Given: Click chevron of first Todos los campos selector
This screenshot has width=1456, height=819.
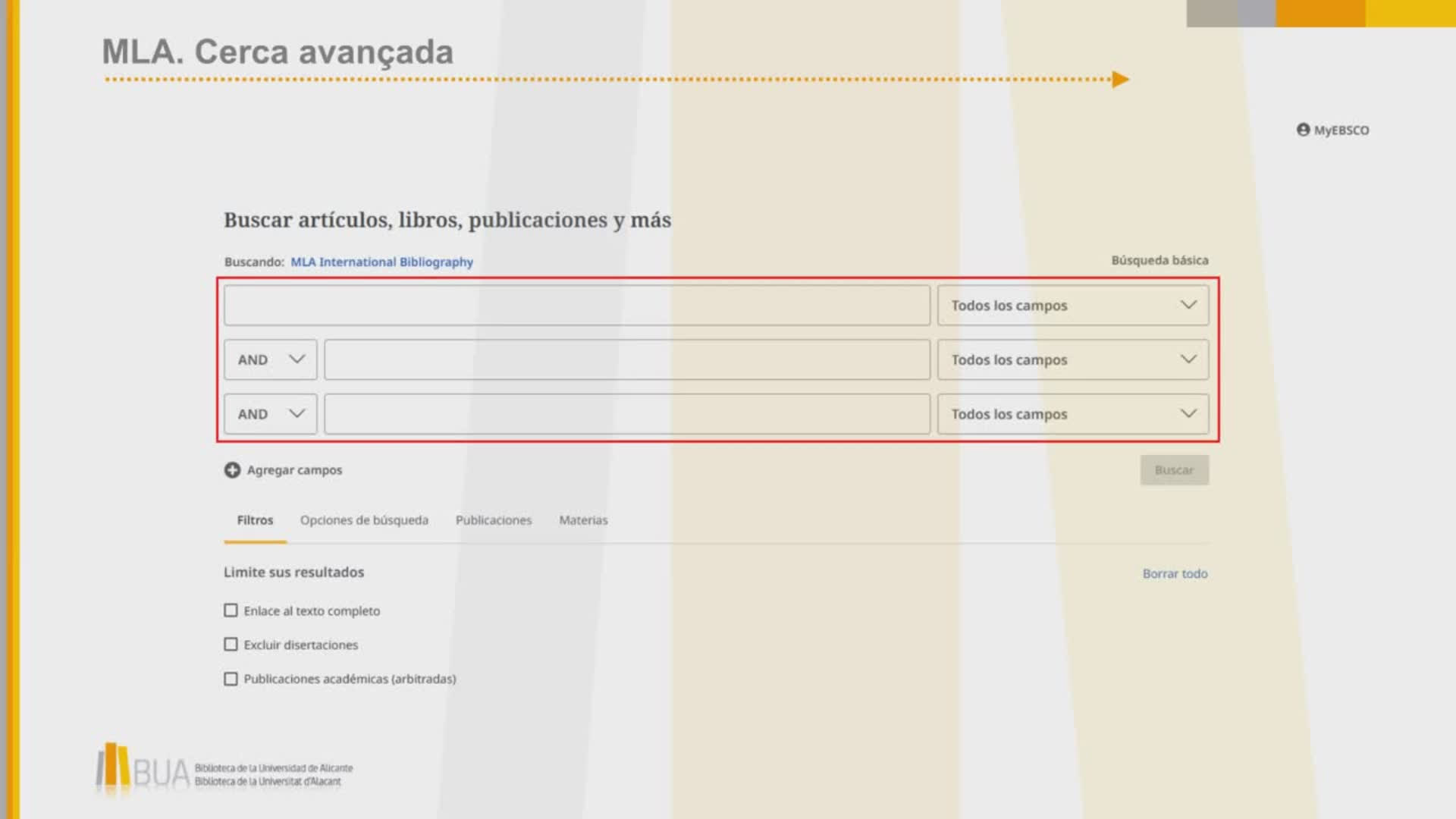Looking at the screenshot, I should tap(1188, 305).
